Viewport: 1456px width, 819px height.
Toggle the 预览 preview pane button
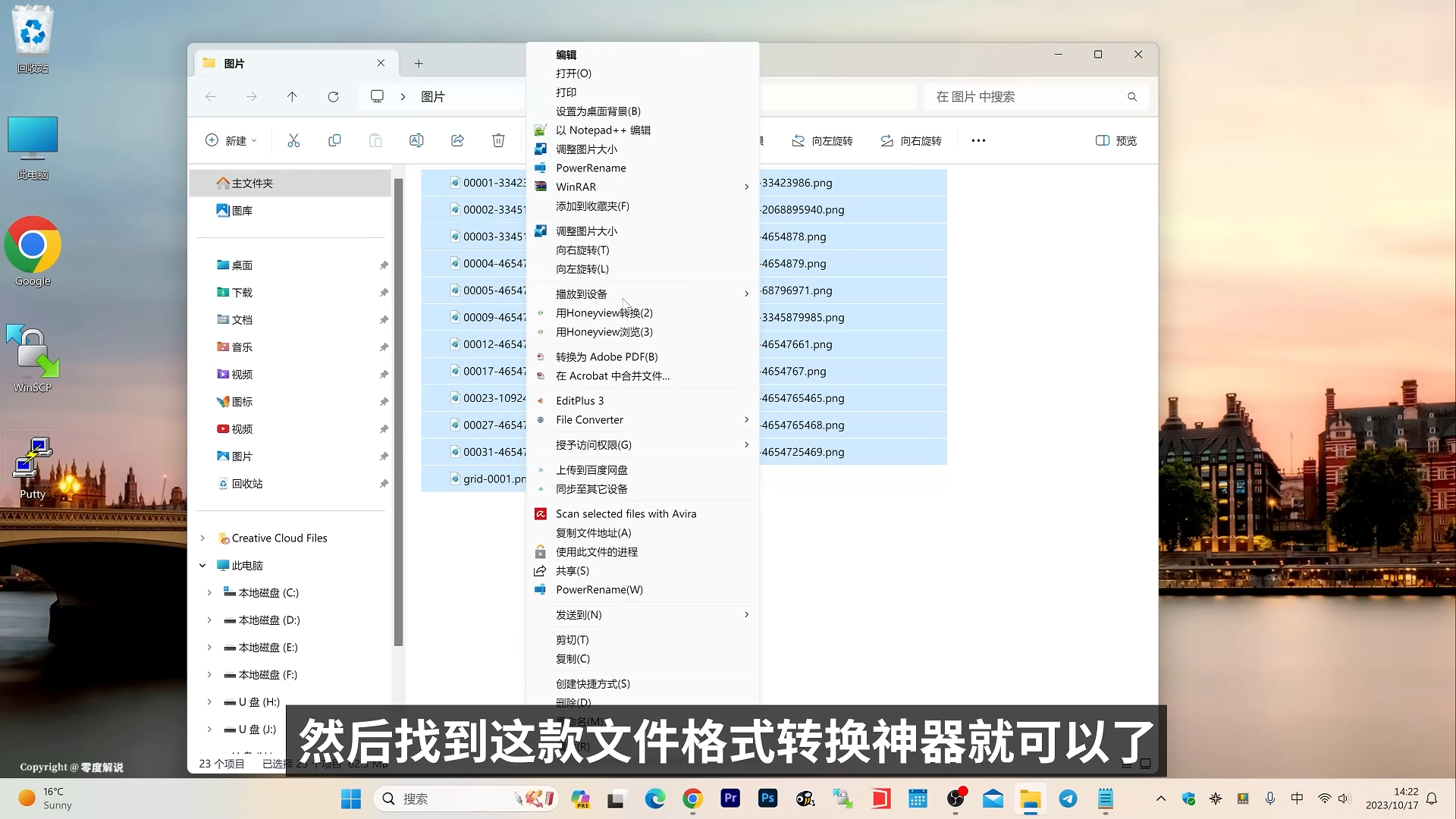(x=1116, y=140)
